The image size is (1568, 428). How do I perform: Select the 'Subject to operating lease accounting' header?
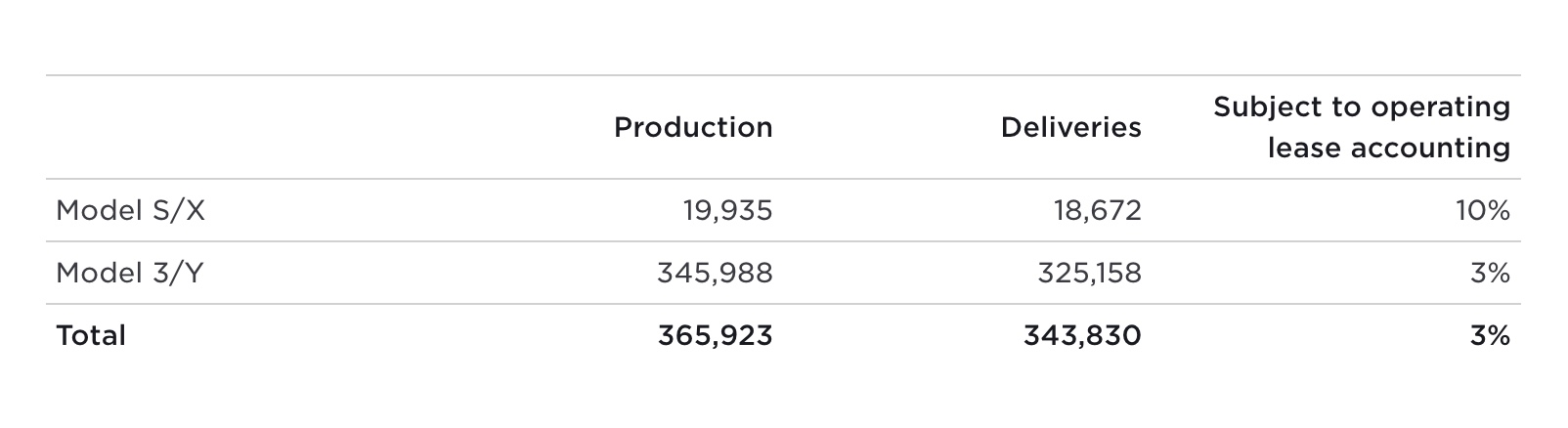pyautogui.click(x=1362, y=128)
